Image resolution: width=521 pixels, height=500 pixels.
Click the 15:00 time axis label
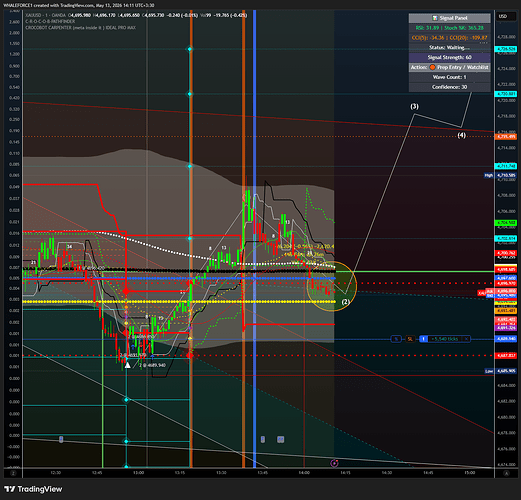point(470,473)
